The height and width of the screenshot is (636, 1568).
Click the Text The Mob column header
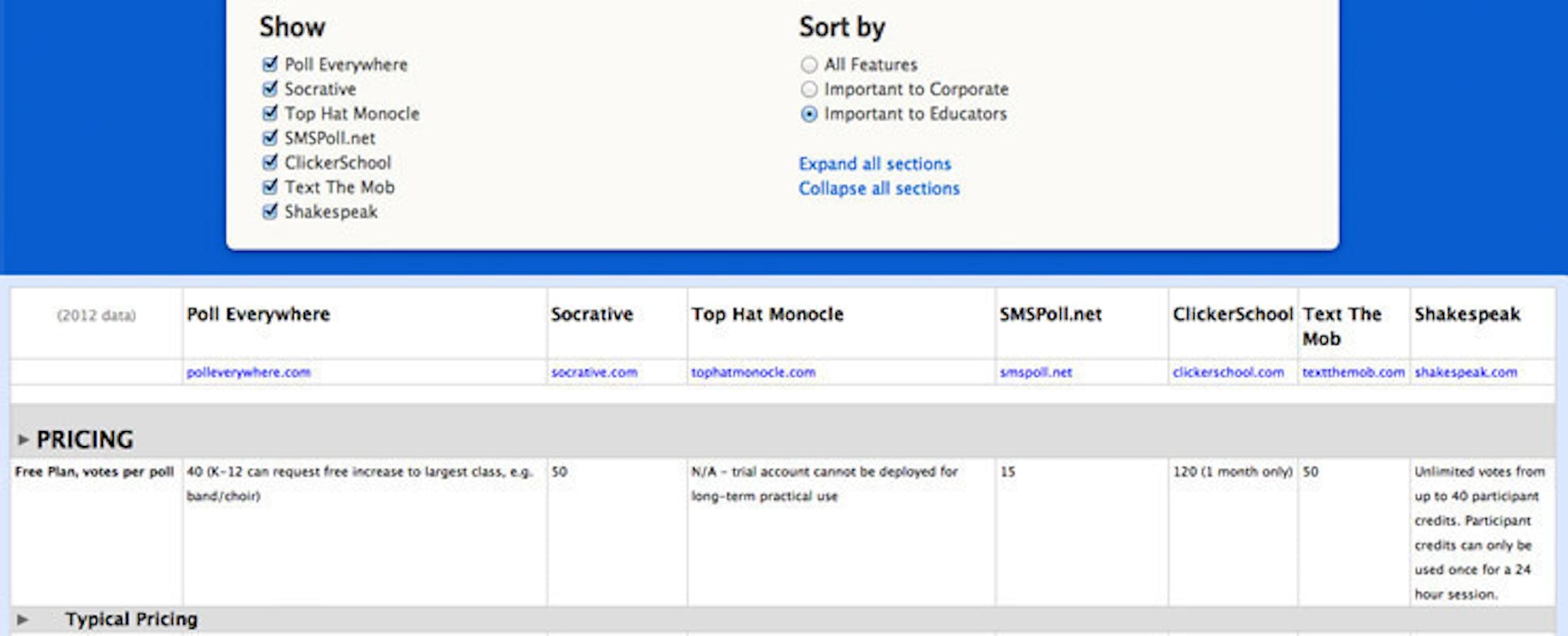(x=1342, y=326)
